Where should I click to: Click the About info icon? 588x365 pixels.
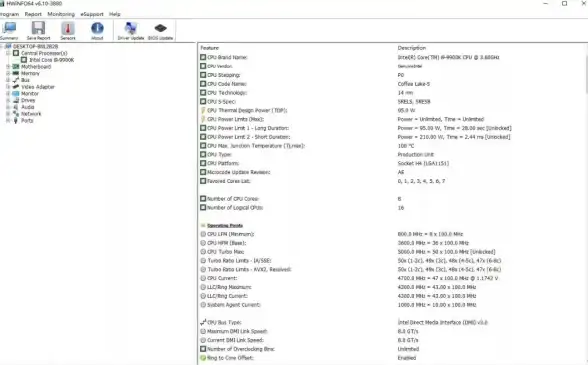[97, 29]
